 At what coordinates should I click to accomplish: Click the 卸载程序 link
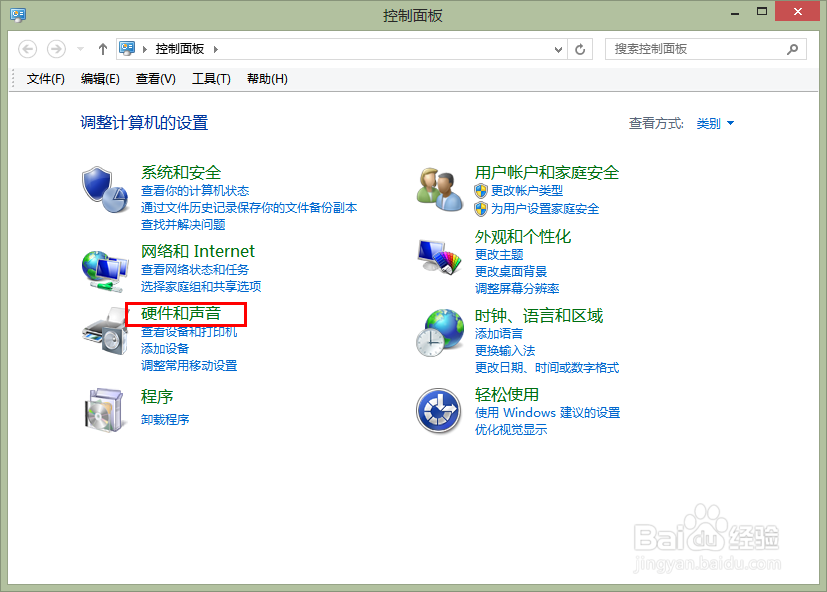pos(165,419)
